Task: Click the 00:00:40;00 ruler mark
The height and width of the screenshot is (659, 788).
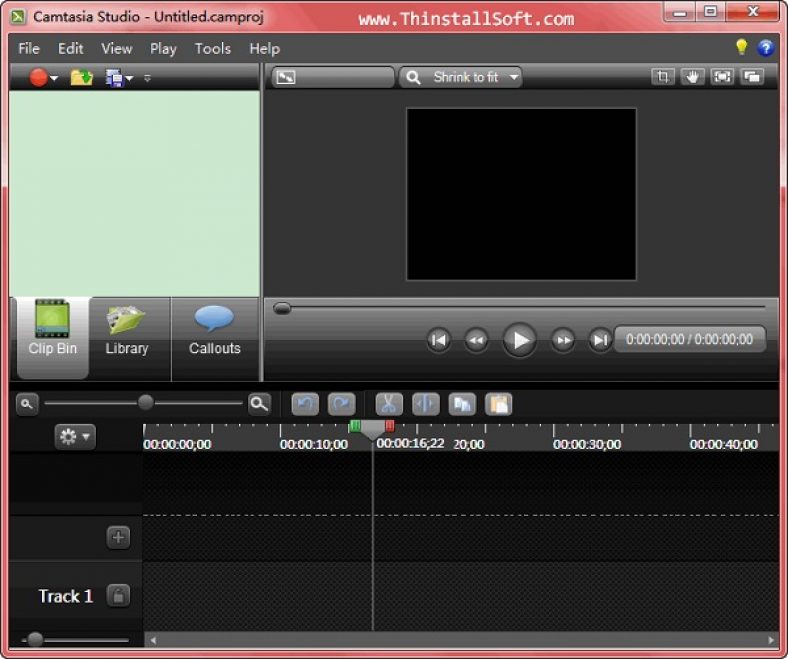Action: [x=724, y=444]
